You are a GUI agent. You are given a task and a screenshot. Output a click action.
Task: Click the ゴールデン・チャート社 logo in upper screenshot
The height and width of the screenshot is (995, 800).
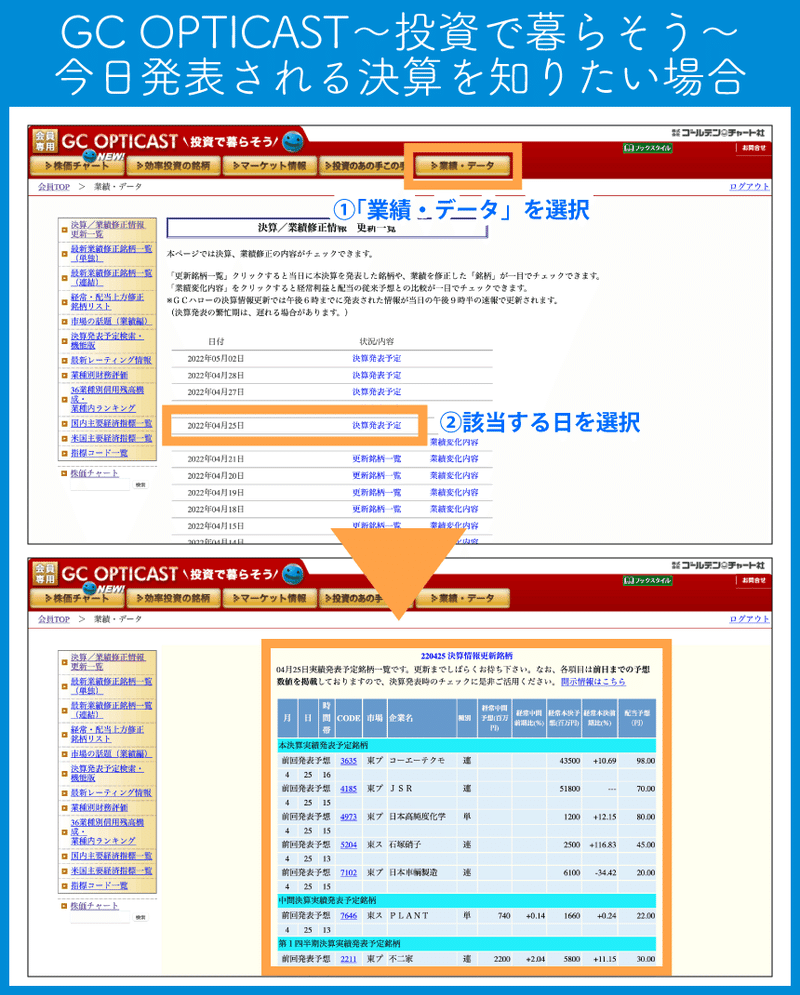point(718,133)
